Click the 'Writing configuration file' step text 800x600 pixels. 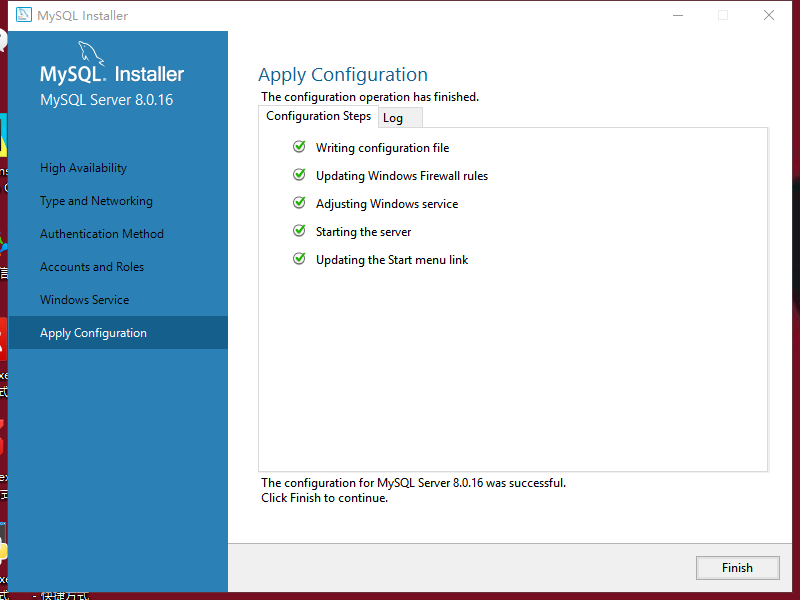382,148
